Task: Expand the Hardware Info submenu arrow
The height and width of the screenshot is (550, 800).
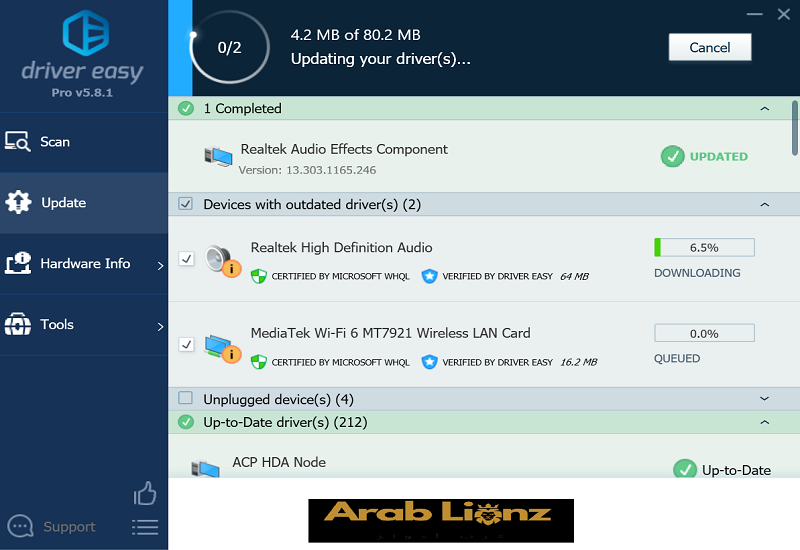Action: coord(160,265)
